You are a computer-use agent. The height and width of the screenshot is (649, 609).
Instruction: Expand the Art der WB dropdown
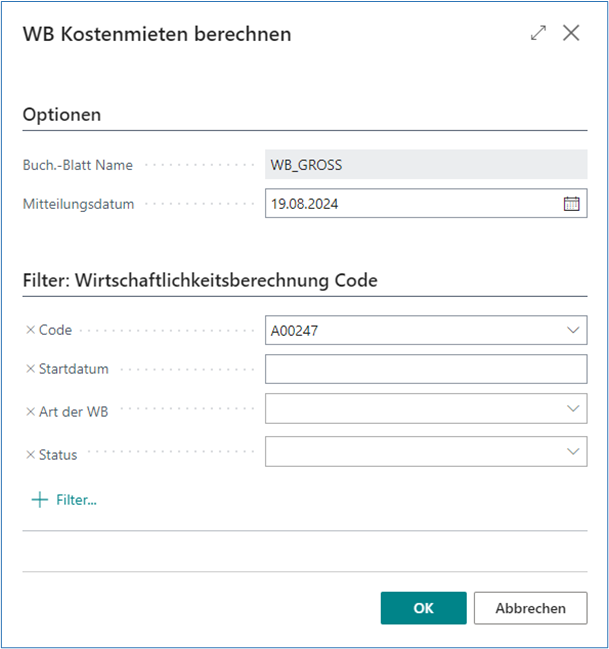coord(573,408)
